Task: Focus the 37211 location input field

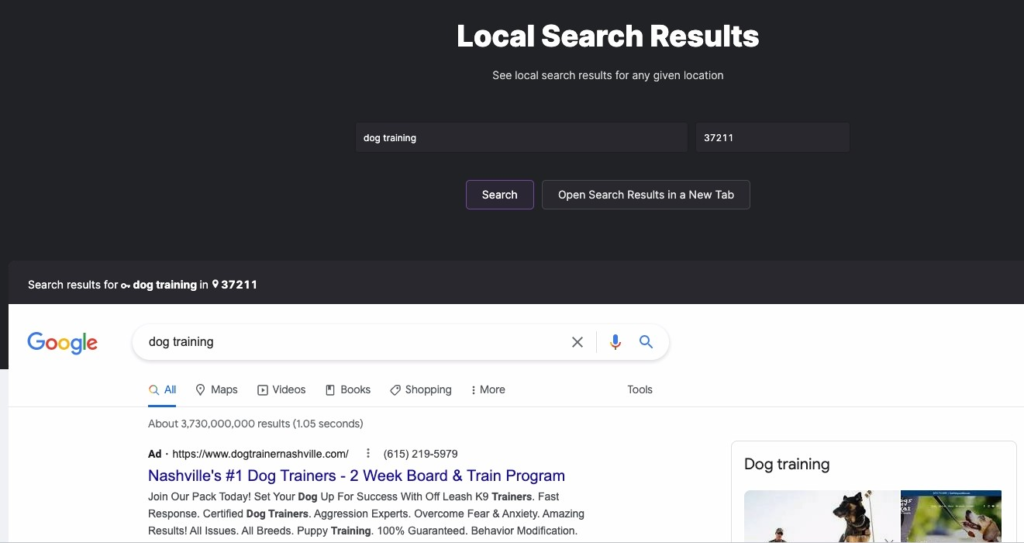Action: pos(773,138)
